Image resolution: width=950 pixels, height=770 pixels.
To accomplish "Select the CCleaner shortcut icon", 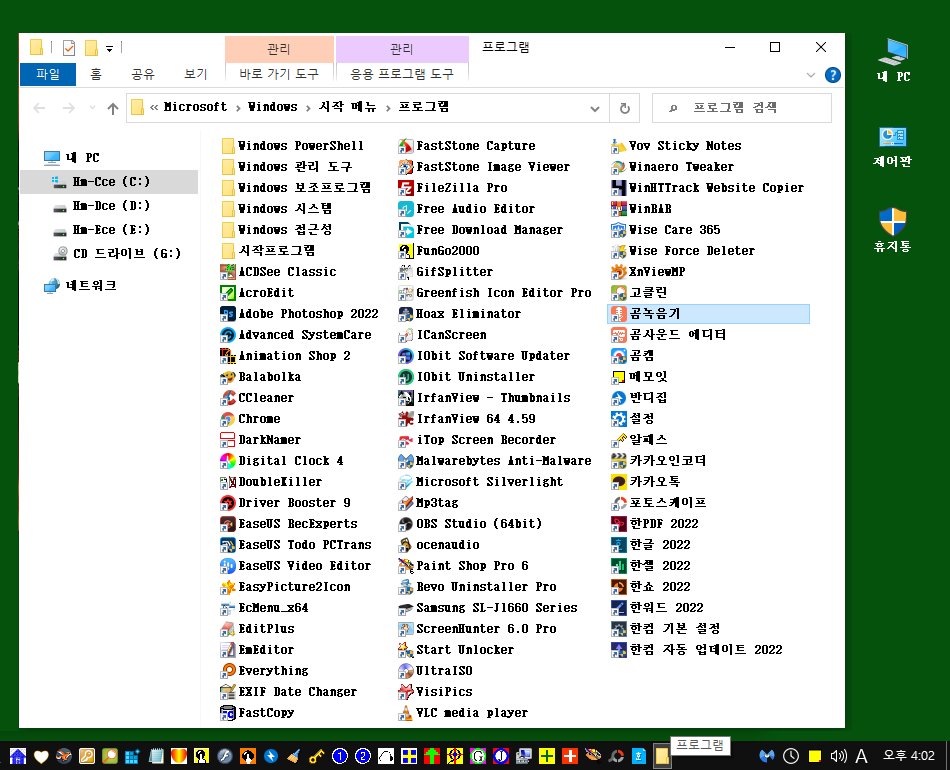I will coord(228,398).
